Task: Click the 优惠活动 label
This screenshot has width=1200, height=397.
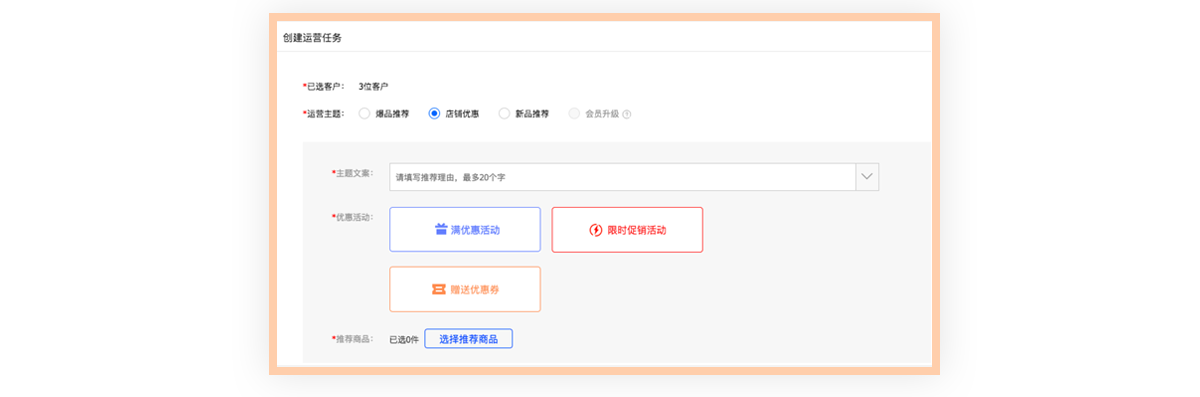Action: 353,217
